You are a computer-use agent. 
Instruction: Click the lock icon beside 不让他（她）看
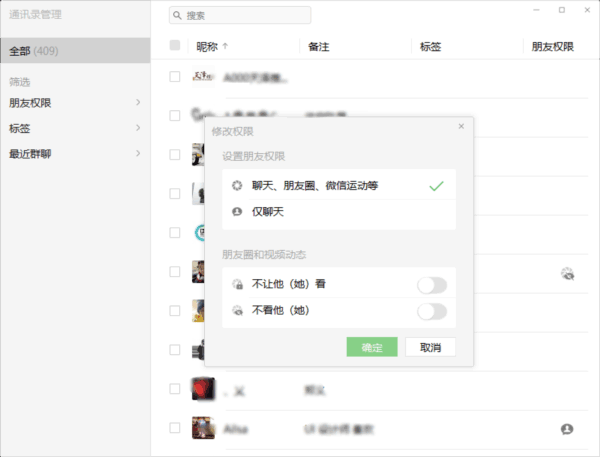[x=237, y=284]
